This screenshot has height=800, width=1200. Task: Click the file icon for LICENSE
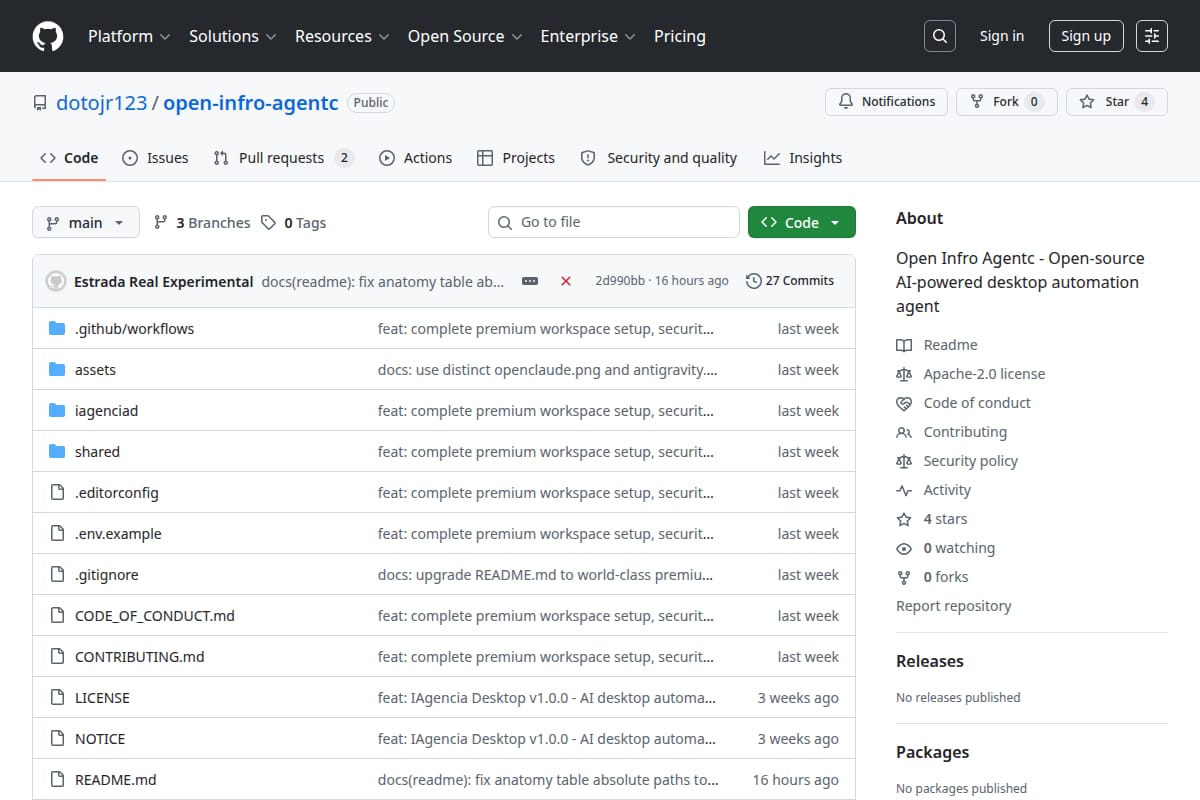pyautogui.click(x=57, y=698)
